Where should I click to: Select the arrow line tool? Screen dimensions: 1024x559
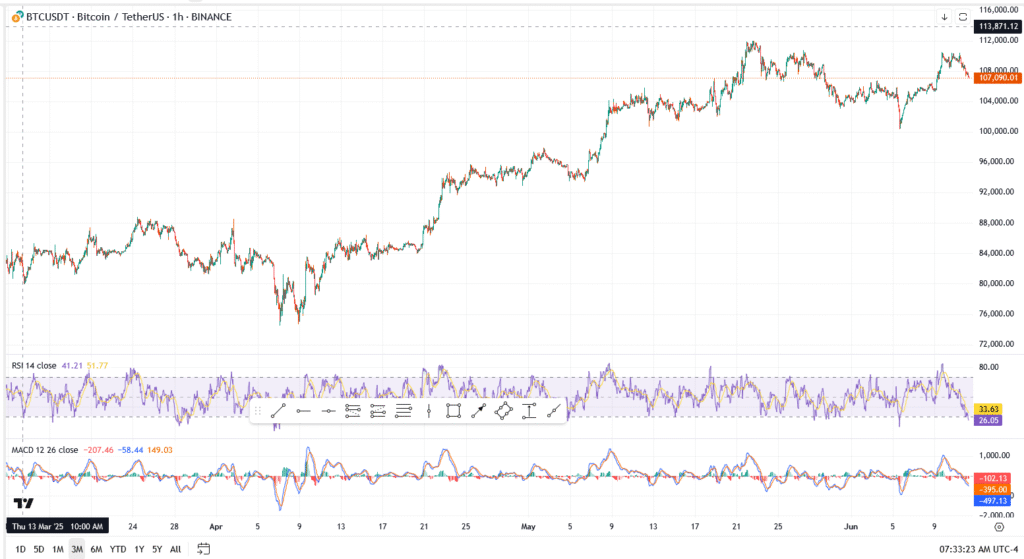(x=478, y=411)
